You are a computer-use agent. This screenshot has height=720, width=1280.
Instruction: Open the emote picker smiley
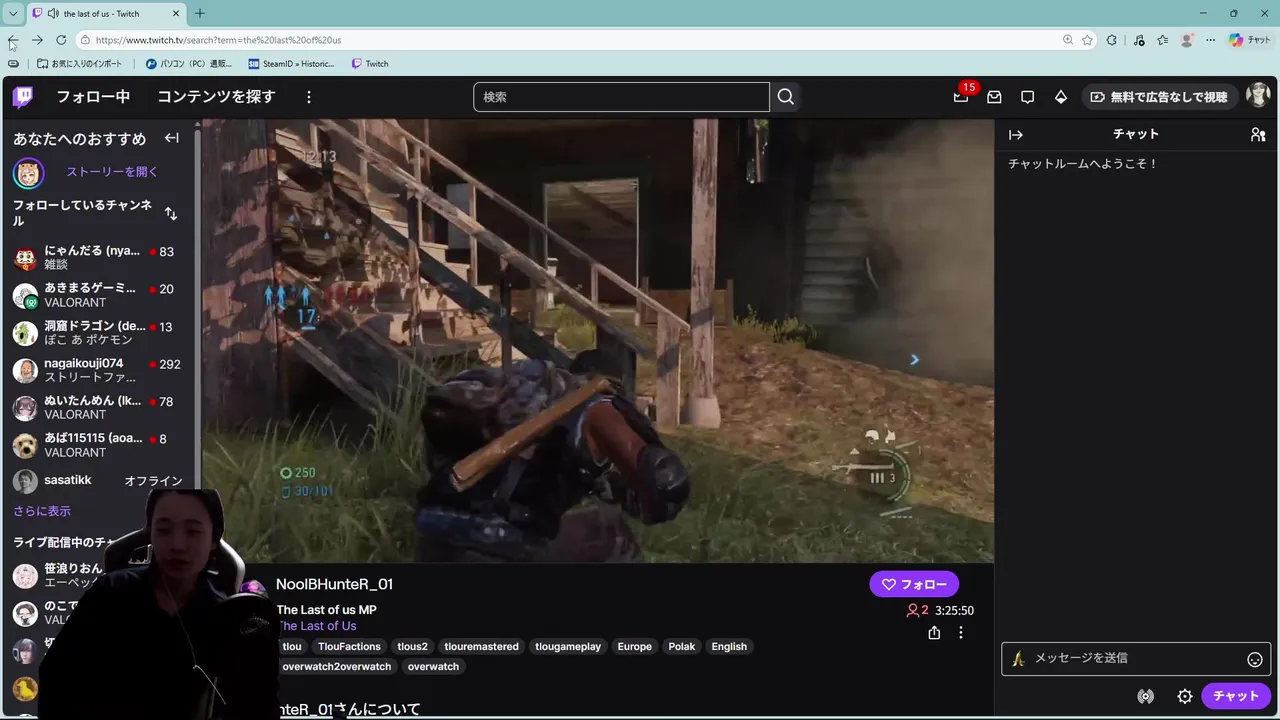1255,659
